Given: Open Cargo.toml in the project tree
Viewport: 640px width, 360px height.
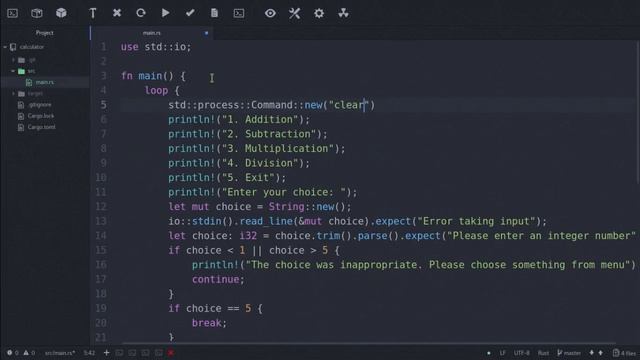Looking at the screenshot, I should (41, 127).
